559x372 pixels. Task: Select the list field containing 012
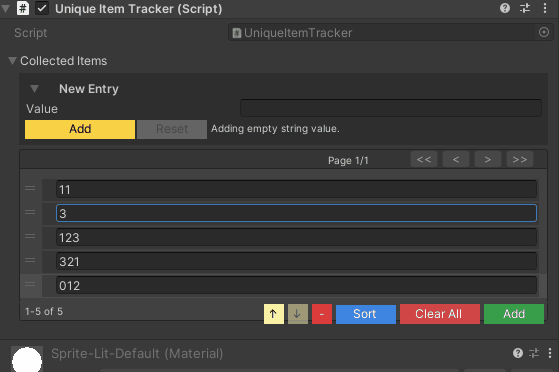296,285
